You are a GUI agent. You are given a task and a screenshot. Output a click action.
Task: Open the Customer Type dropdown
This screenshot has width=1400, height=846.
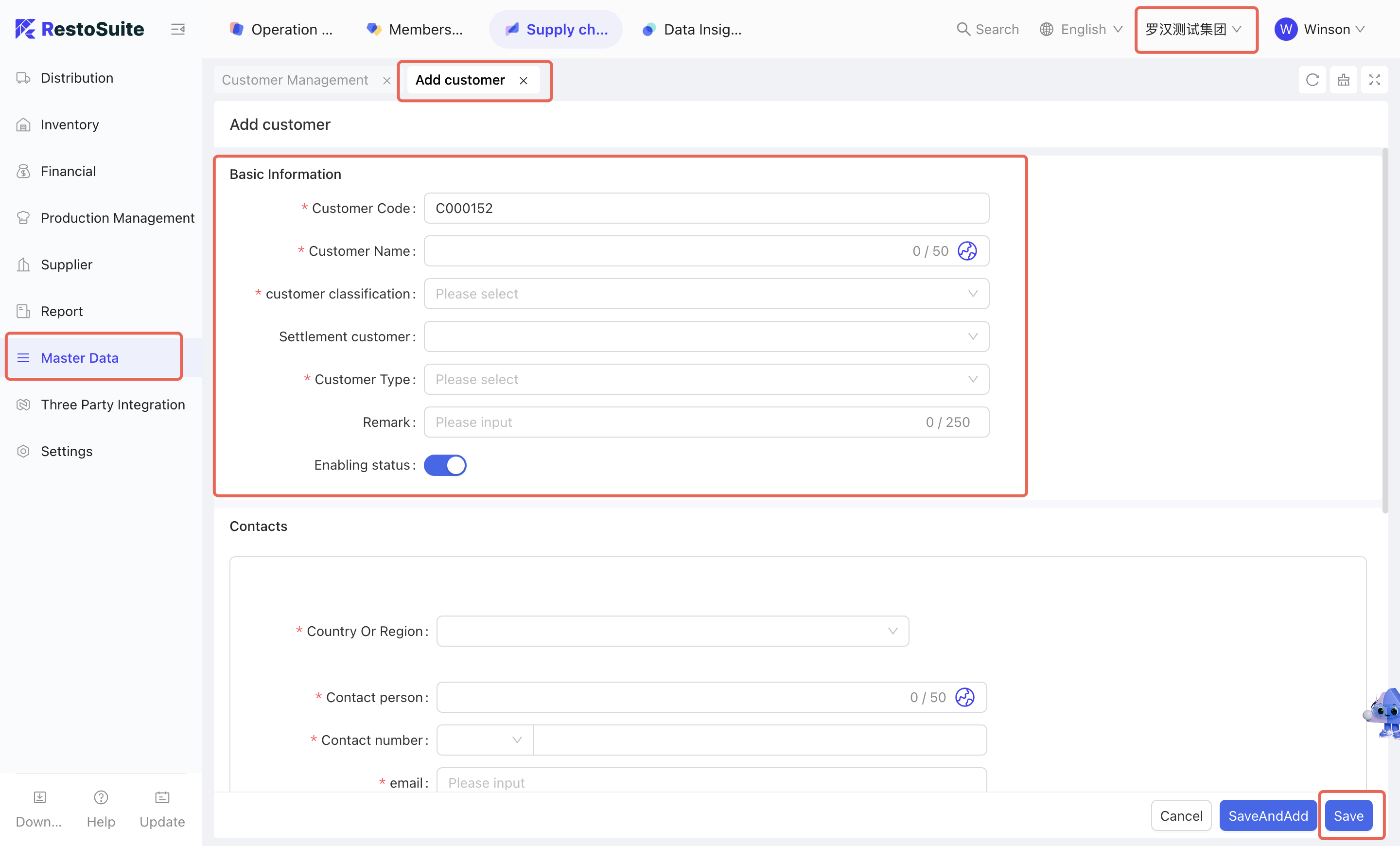[706, 380]
